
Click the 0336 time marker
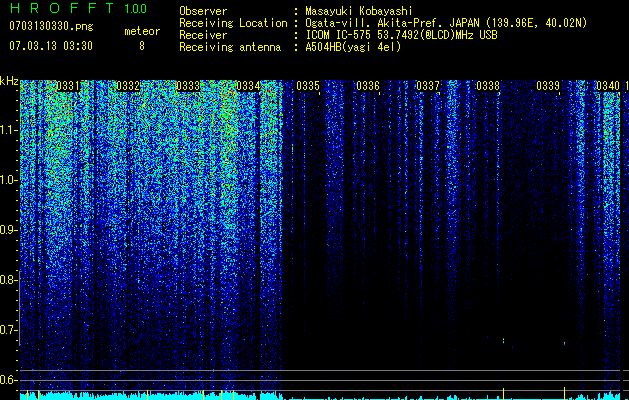coord(368,86)
